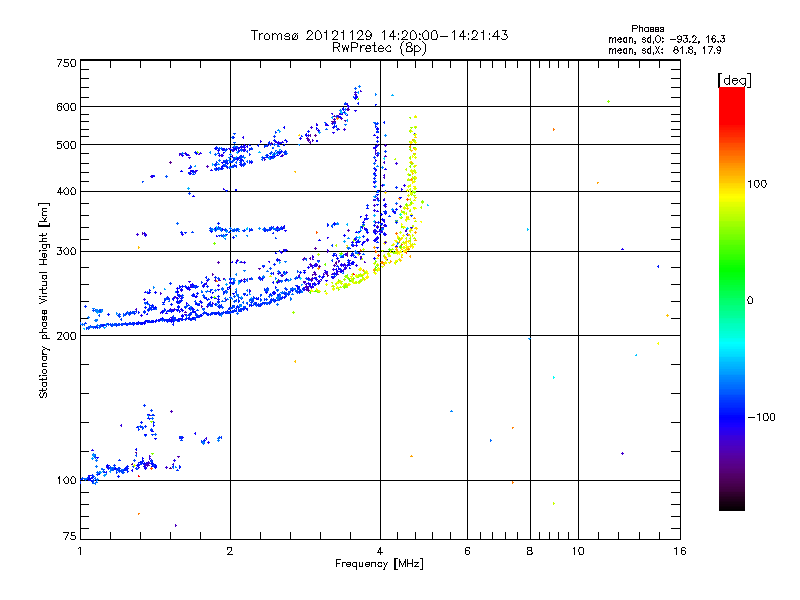Click the x-axis tick label '1'
Screen dimensions: 800x600
(x=80, y=551)
